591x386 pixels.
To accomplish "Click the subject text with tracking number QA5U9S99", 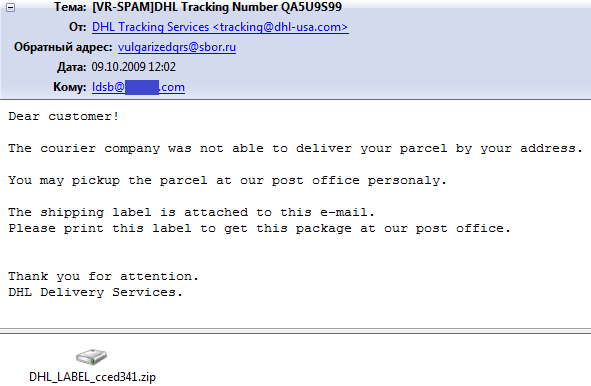I will coord(217,7).
